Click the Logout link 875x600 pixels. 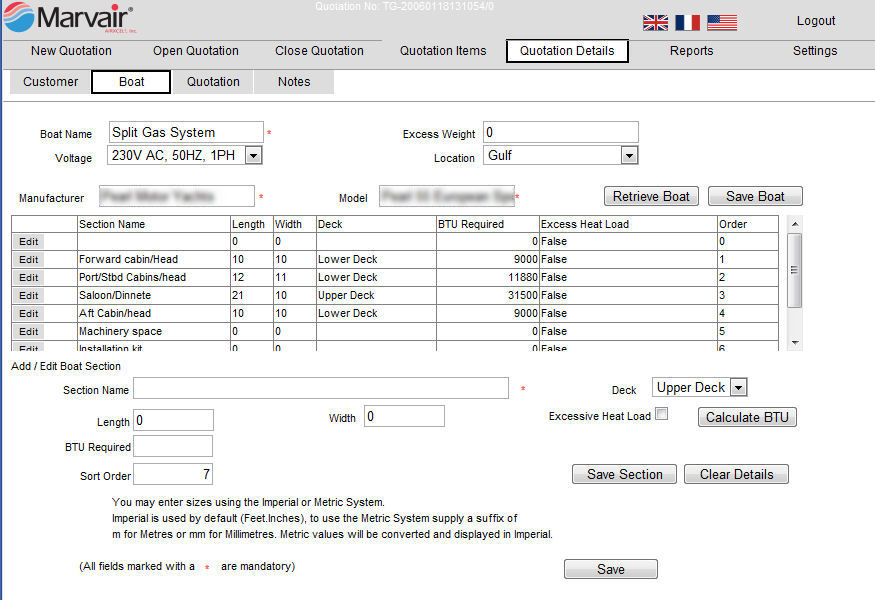[x=816, y=21]
